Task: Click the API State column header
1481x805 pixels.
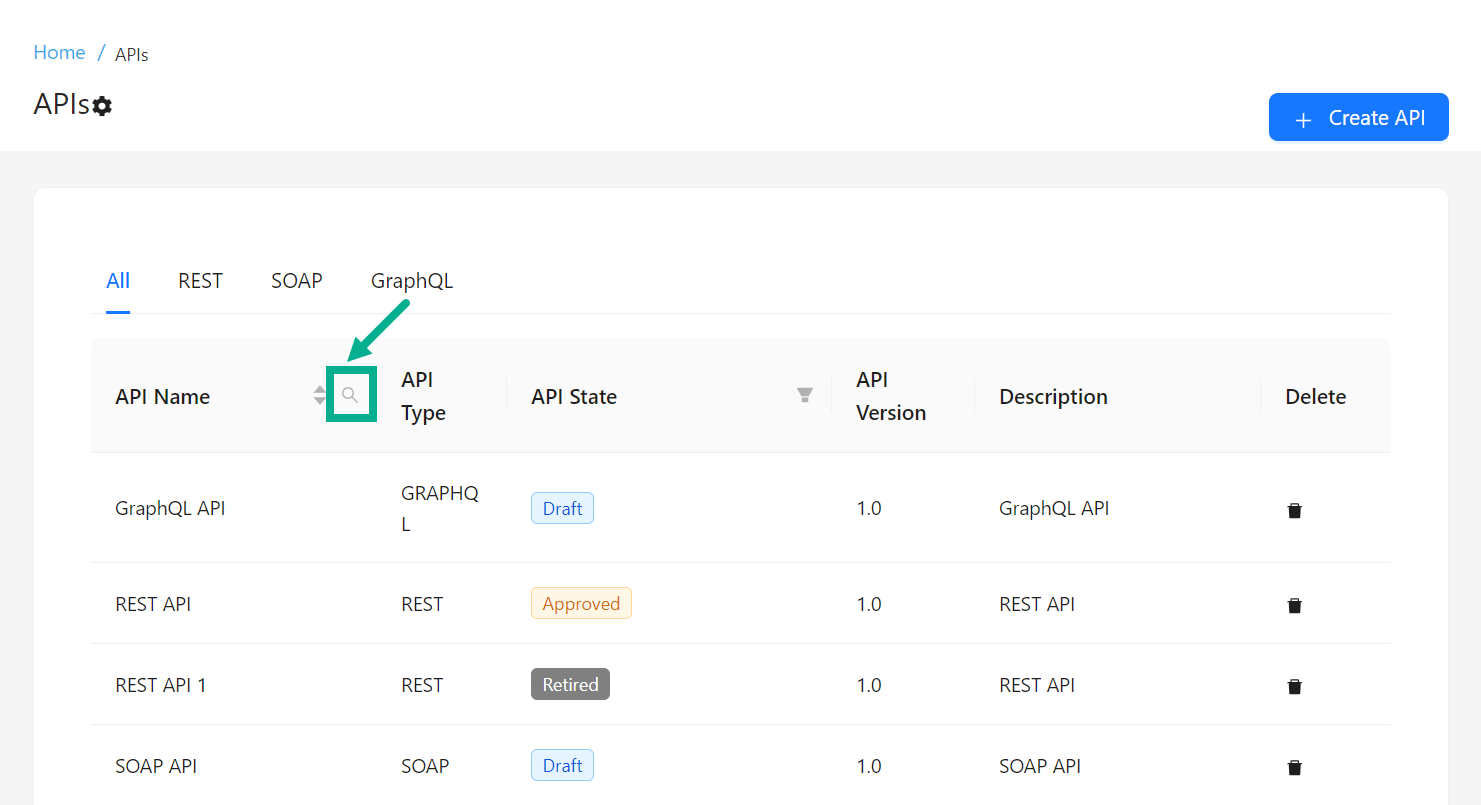Action: point(574,397)
